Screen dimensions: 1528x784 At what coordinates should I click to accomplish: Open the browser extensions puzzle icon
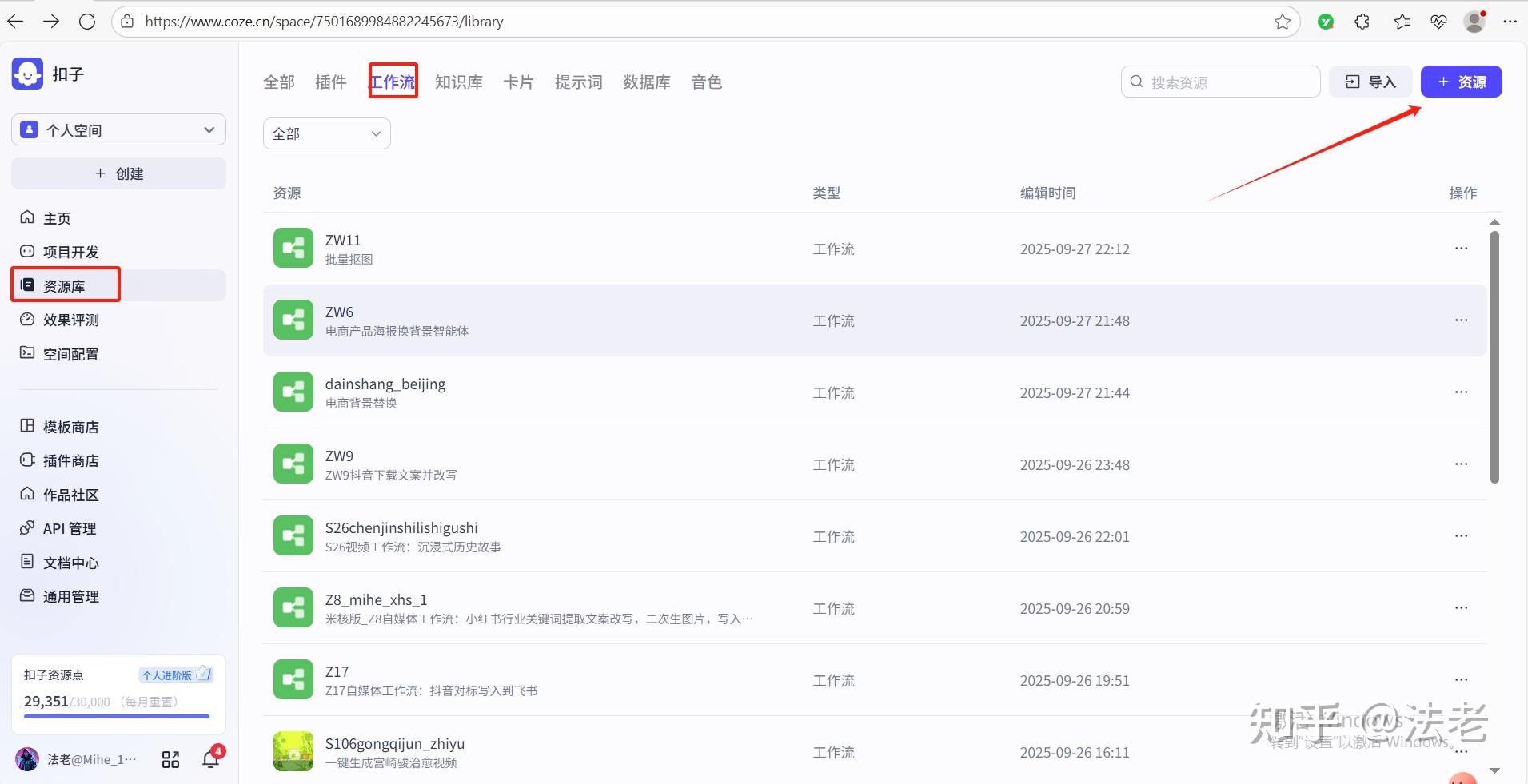click(1362, 22)
